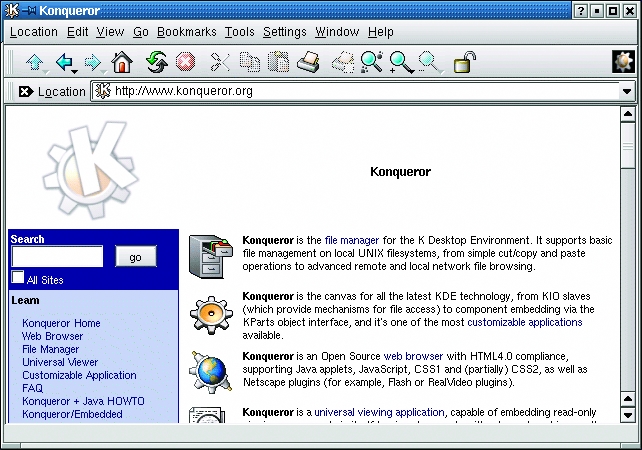
Task: Clear the location bar with the X button
Action: [x=25, y=92]
